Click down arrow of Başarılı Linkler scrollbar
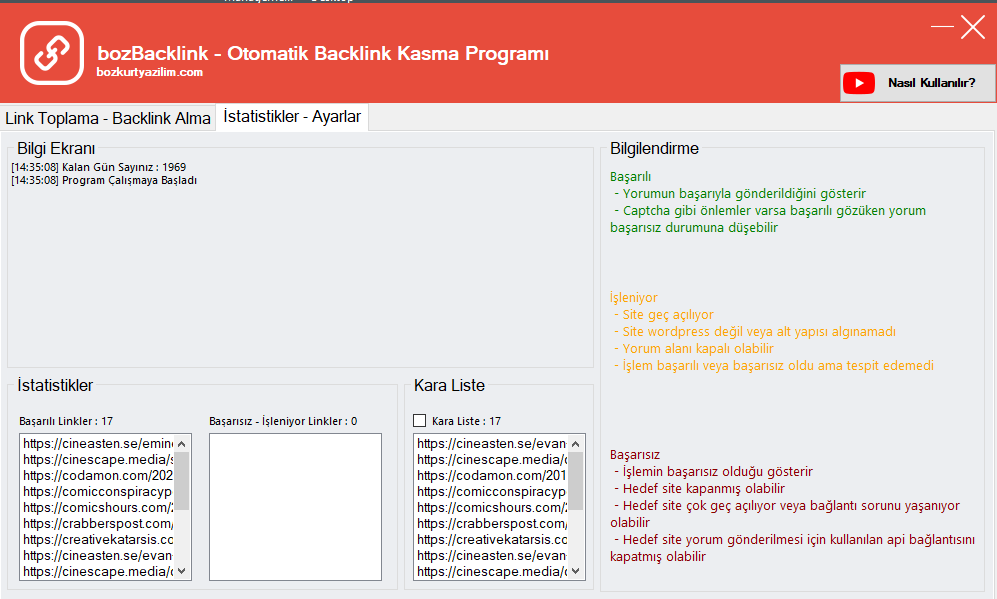Viewport: 997px width, 599px height. click(182, 570)
